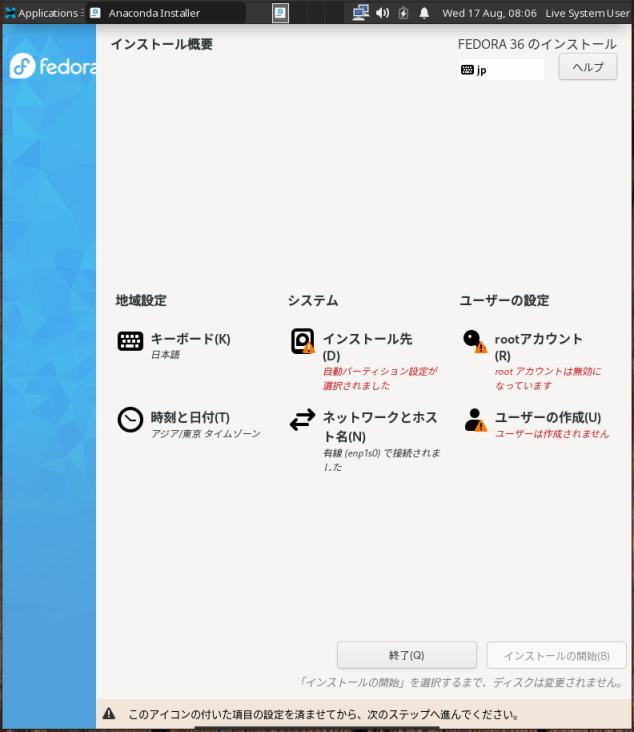
Task: Open keyboard settings via the keyboard icon
Action: click(130, 341)
